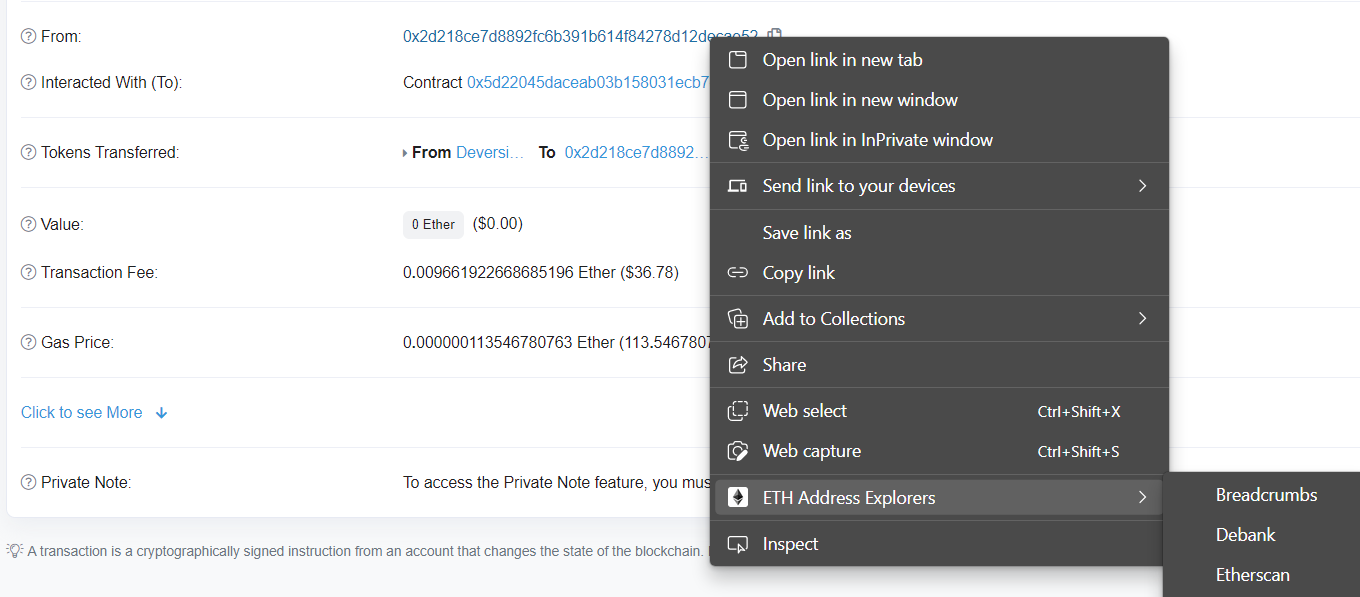Viewport: 1360px width, 597px height.
Task: Choose Send link to your devices
Action: (939, 186)
